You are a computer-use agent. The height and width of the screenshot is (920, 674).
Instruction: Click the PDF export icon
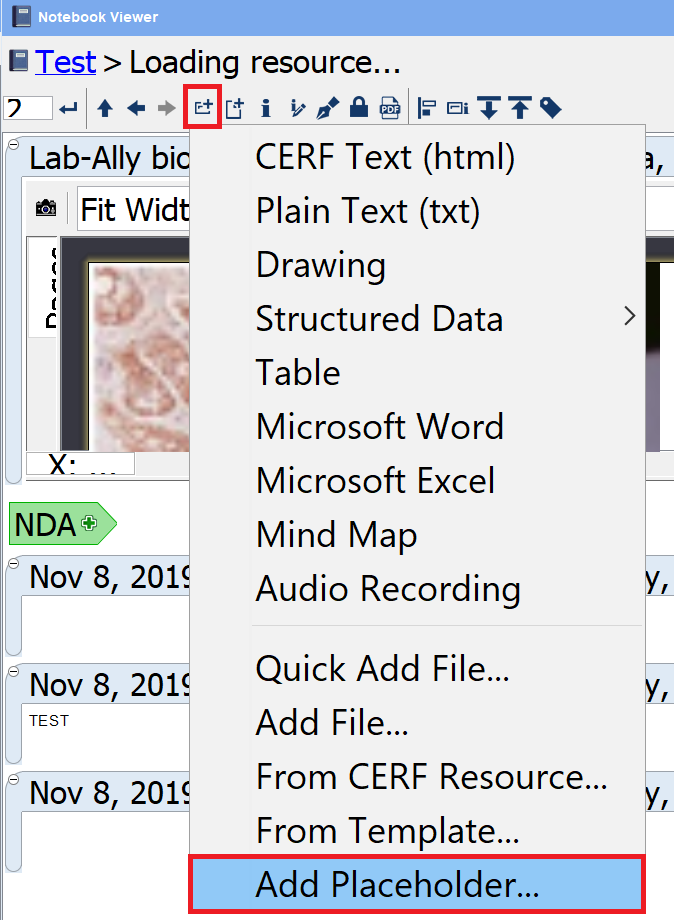click(x=390, y=108)
